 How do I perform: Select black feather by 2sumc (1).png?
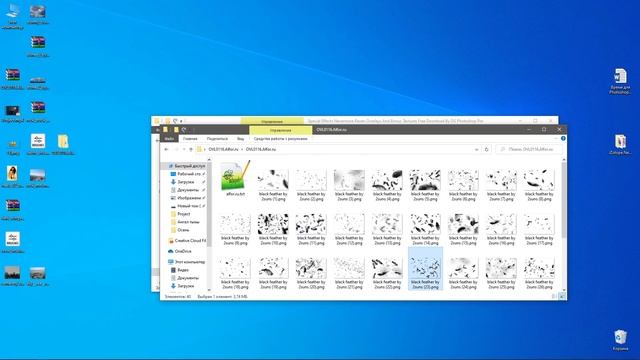(273, 185)
